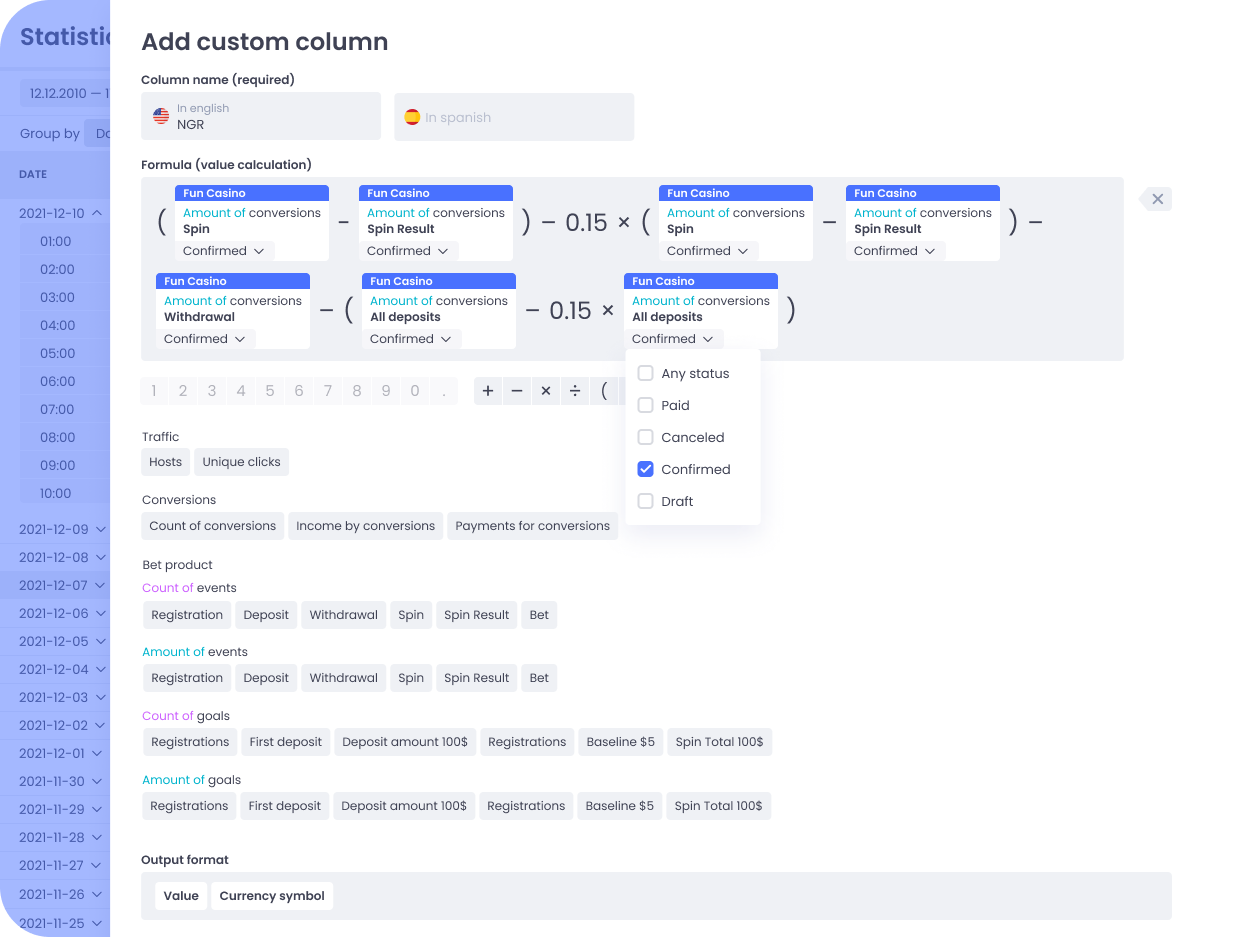Click the In spanish name field
The height and width of the screenshot is (937, 1240).
point(514,117)
